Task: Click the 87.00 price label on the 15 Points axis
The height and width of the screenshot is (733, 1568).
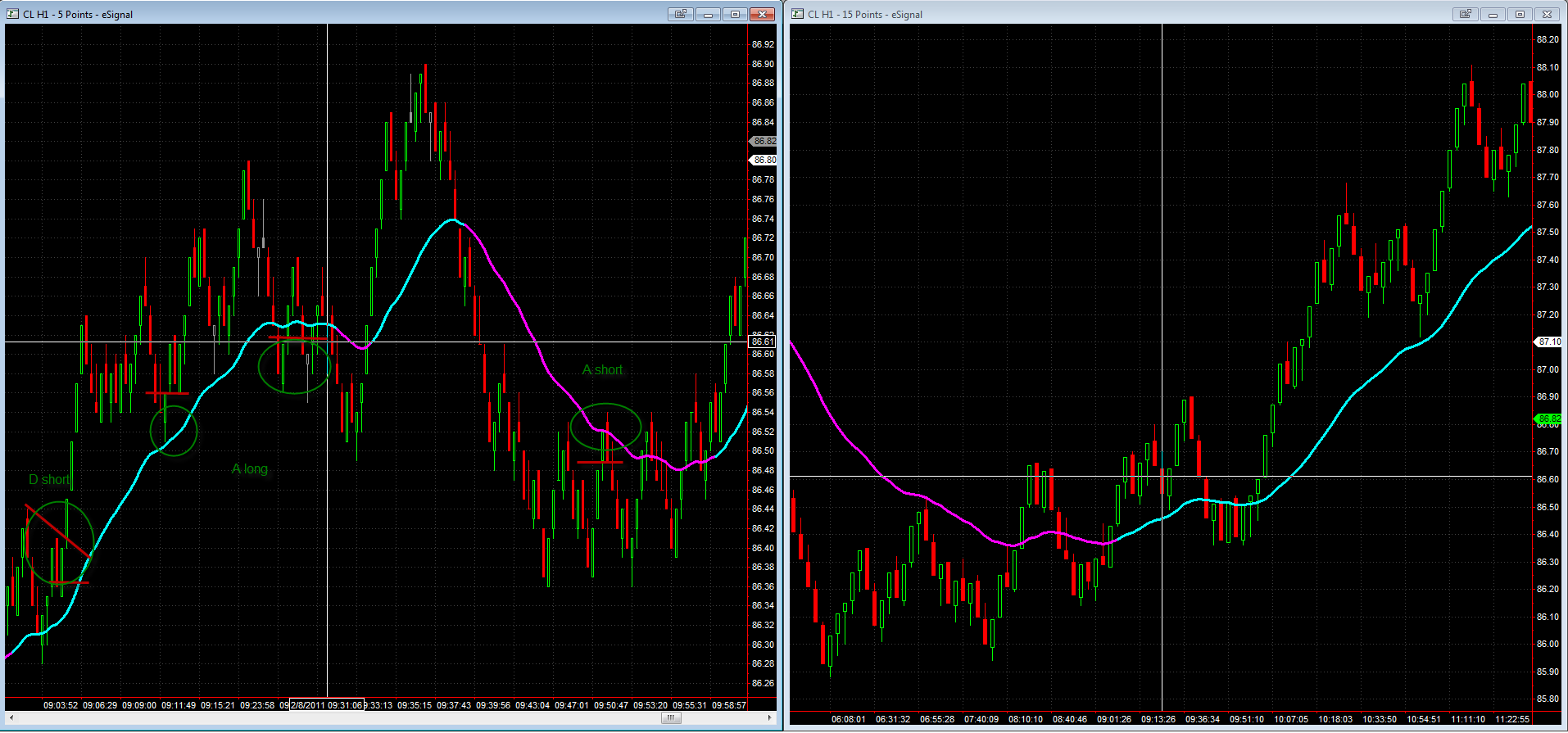Action: (1548, 369)
